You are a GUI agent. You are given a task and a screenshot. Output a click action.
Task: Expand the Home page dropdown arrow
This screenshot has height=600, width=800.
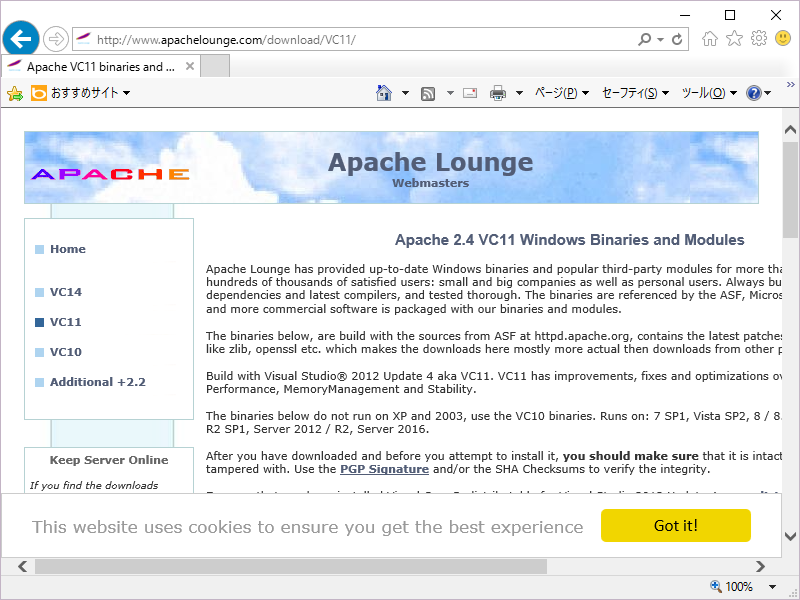tap(405, 93)
